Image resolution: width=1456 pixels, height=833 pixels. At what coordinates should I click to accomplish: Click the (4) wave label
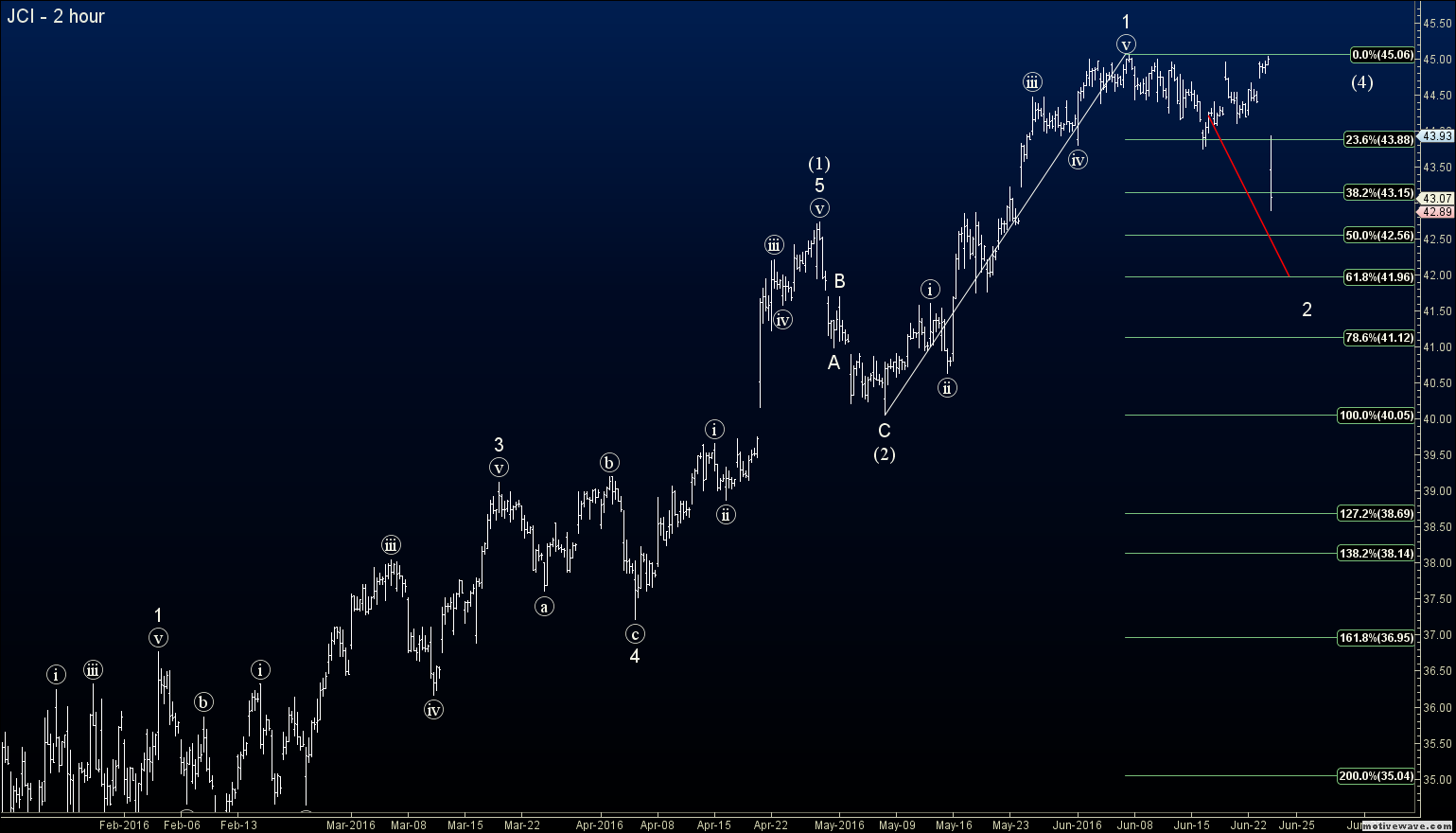pos(1361,82)
